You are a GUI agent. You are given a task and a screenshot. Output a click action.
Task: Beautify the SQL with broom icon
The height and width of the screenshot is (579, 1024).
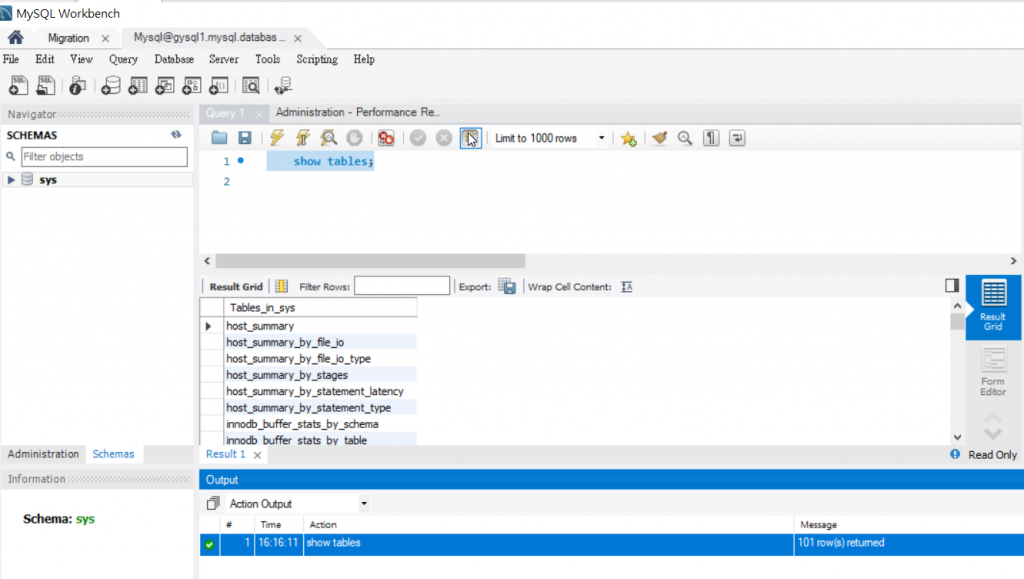(660, 138)
